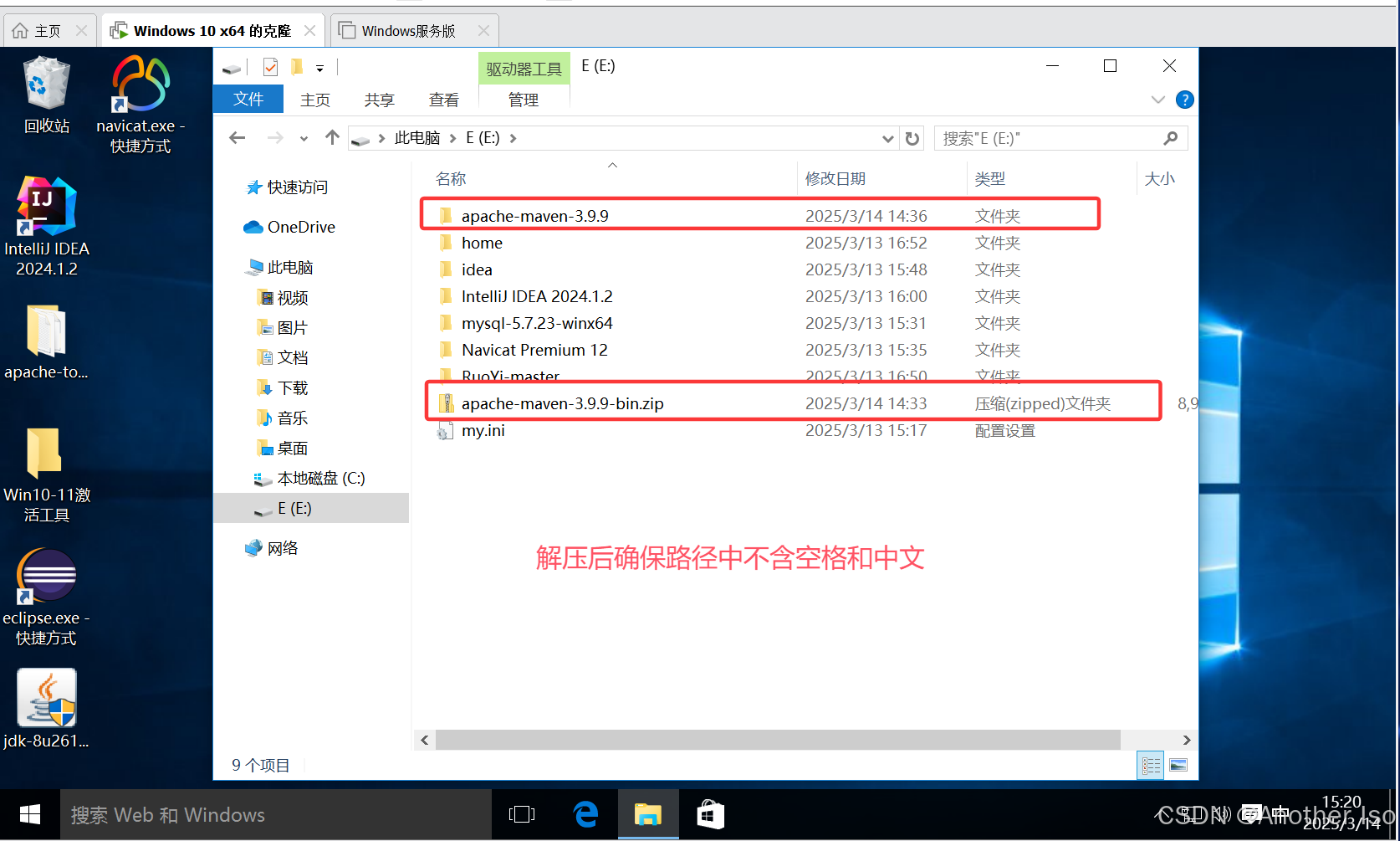Sort by the 大小 column header

[1159, 179]
